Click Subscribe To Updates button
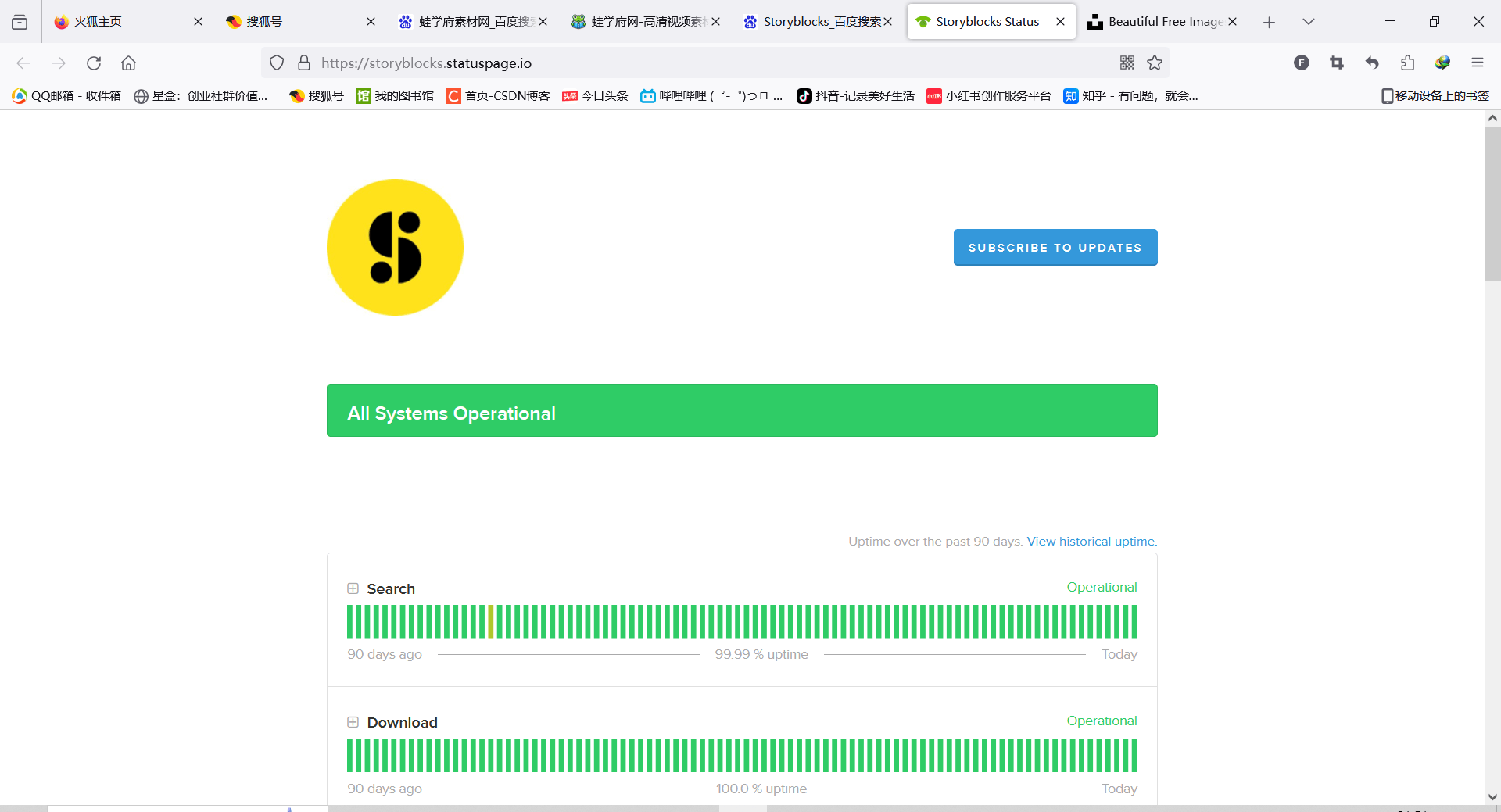The height and width of the screenshot is (812, 1501). 1055,247
